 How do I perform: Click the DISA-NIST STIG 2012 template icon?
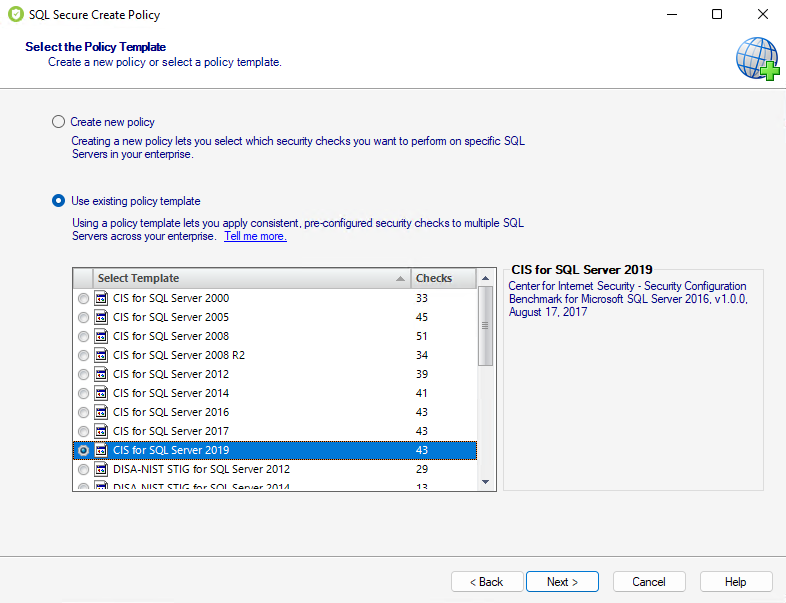coord(101,469)
